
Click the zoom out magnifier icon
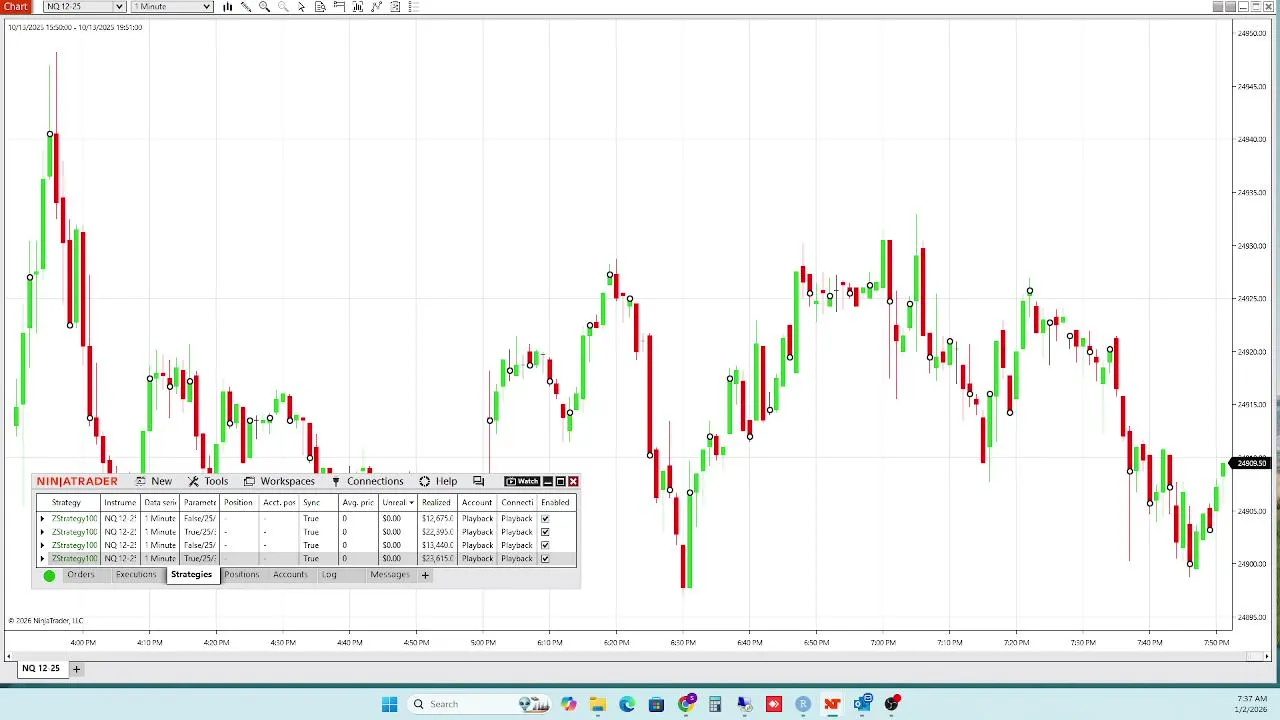click(283, 7)
